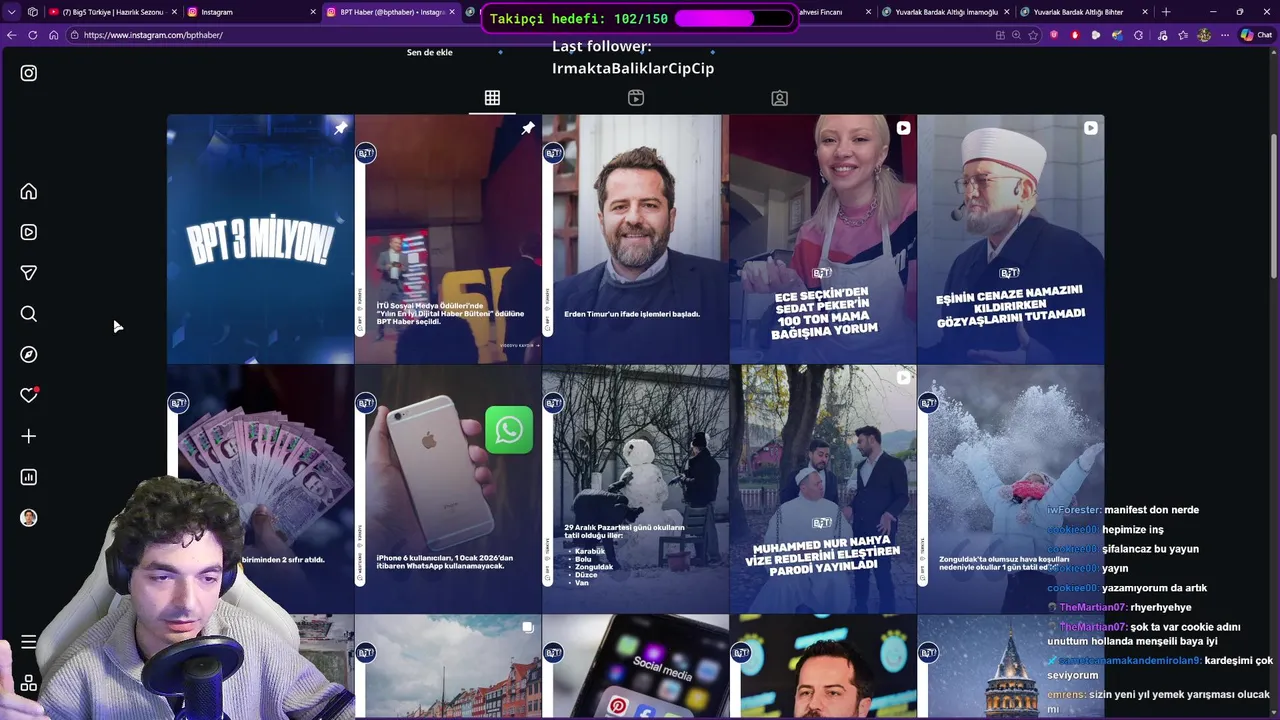Open the tab actions icon at the top left
The height and width of the screenshot is (720, 1280).
[x=33, y=12]
